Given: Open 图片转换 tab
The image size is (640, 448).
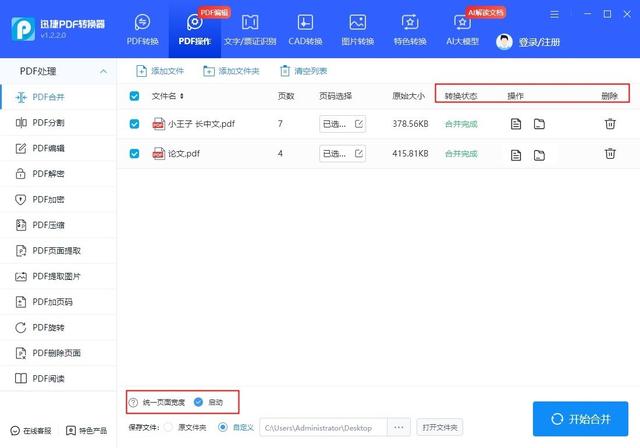Looking at the screenshot, I should pyautogui.click(x=358, y=30).
